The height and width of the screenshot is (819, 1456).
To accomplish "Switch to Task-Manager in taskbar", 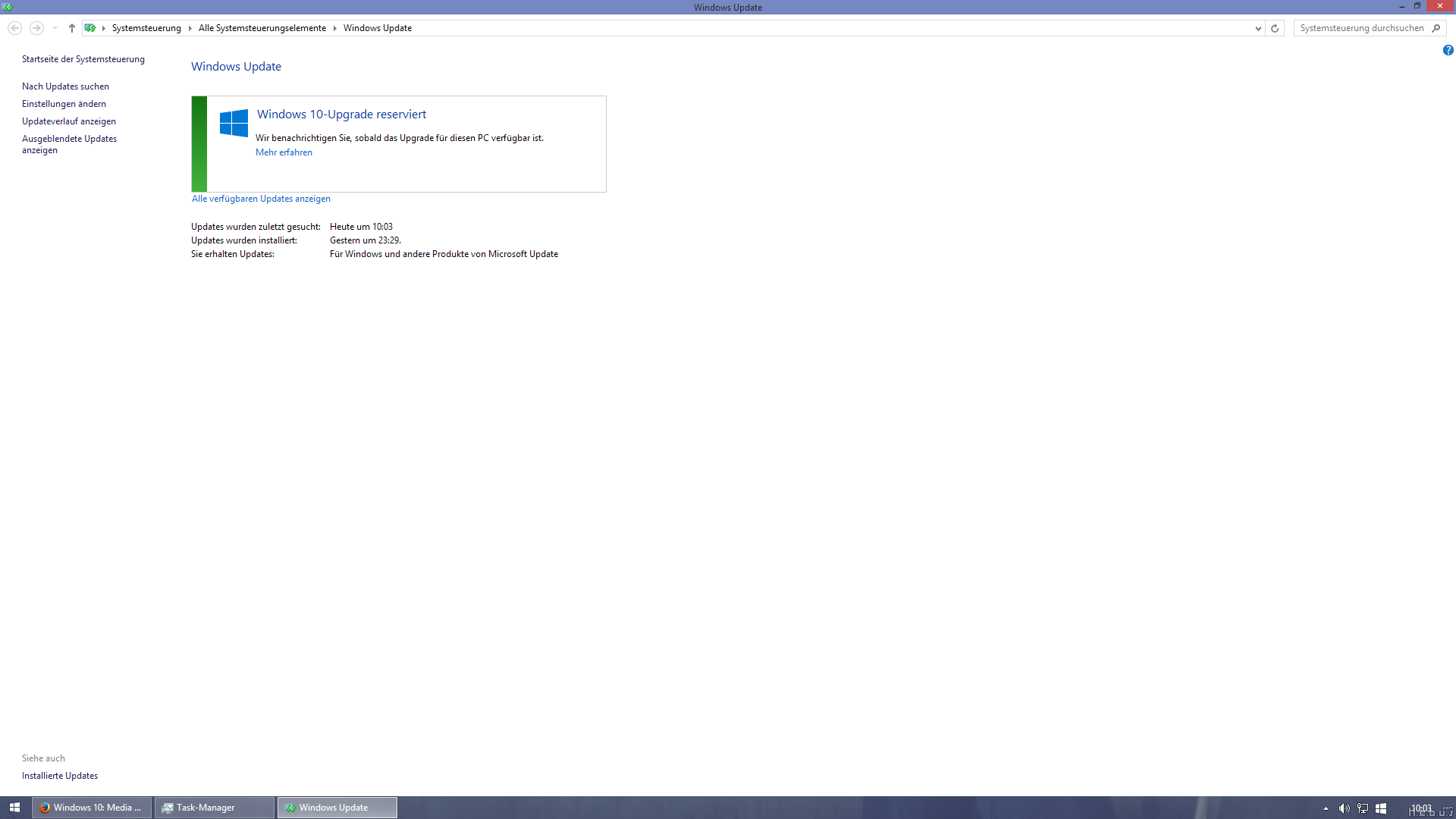I will [x=214, y=808].
